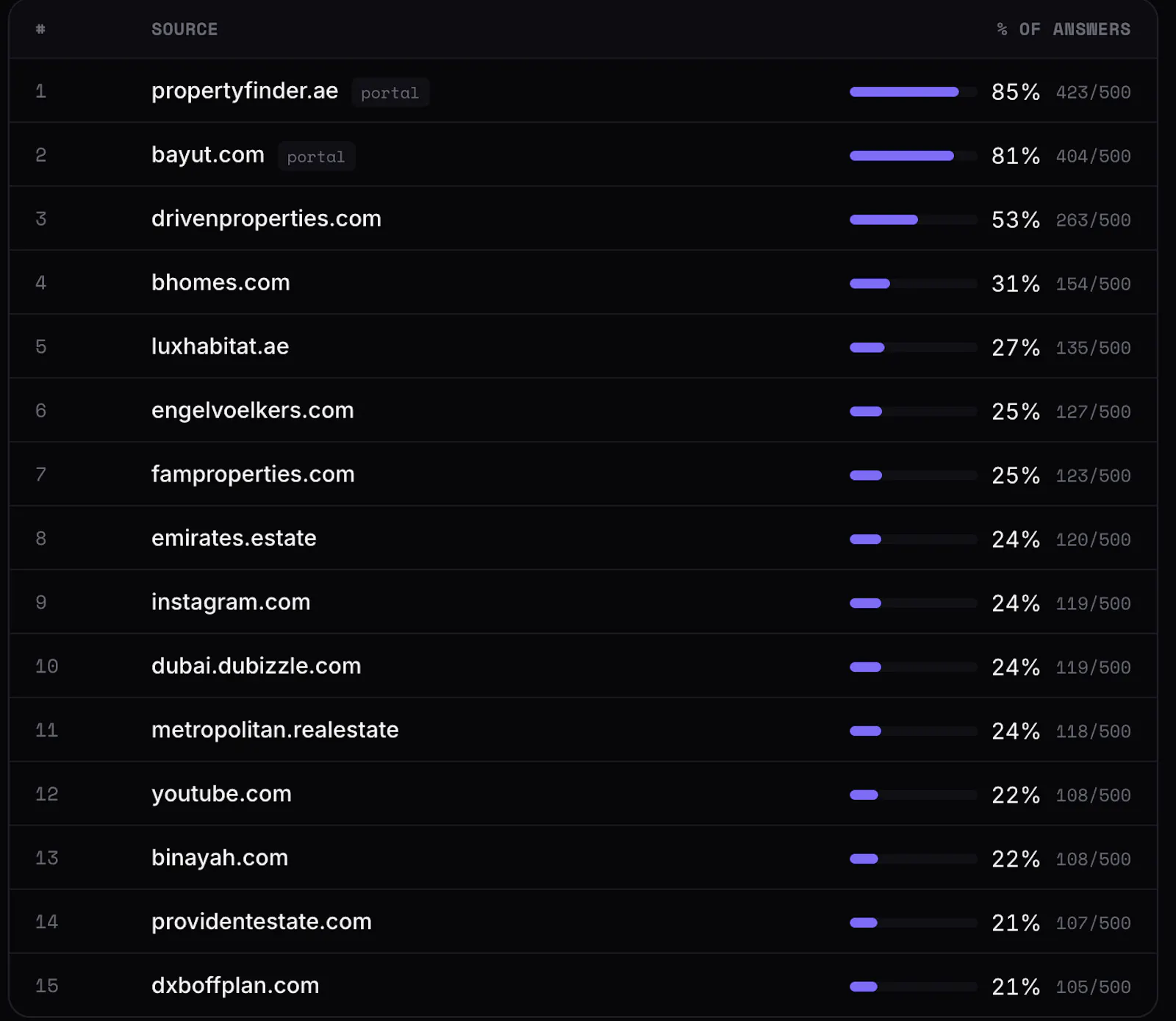The width and height of the screenshot is (1176, 1021).
Task: Click the famproperties.com source name
Action: 253,474
